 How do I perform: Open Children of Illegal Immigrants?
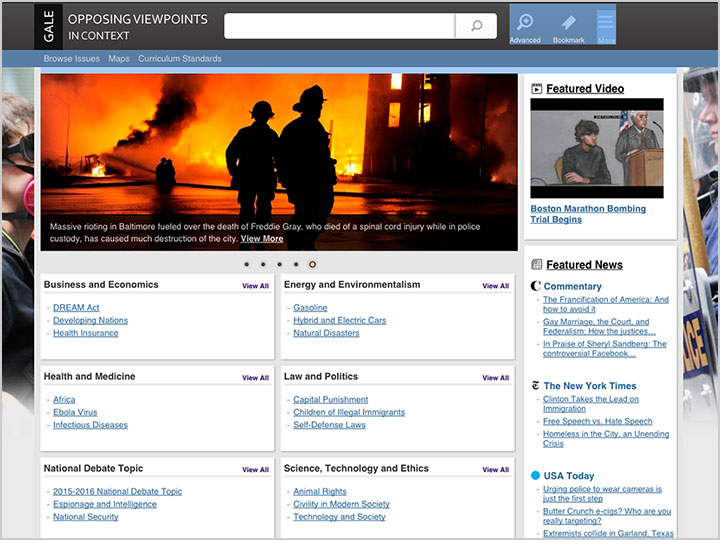click(349, 412)
